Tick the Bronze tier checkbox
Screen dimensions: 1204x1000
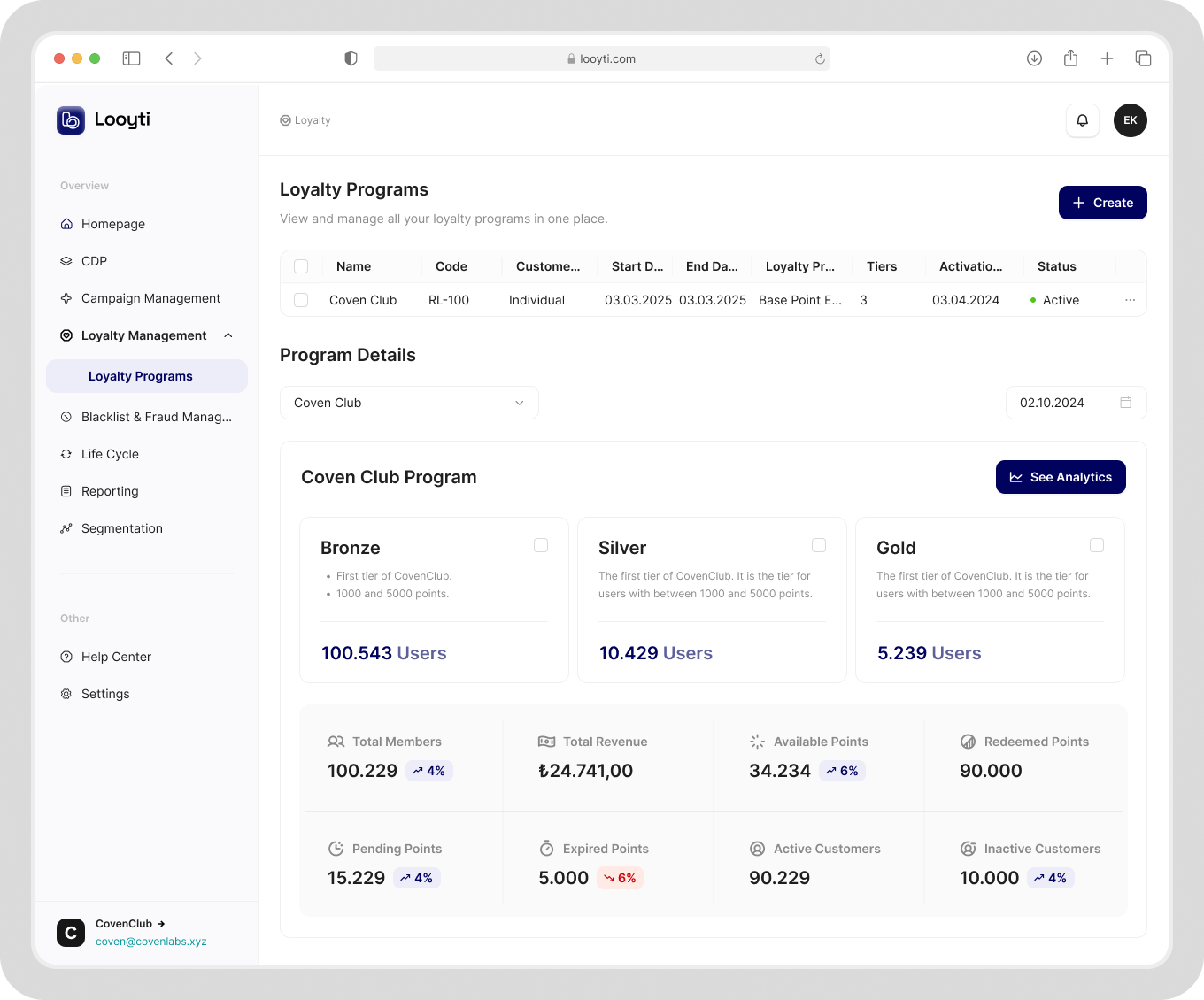click(x=541, y=545)
